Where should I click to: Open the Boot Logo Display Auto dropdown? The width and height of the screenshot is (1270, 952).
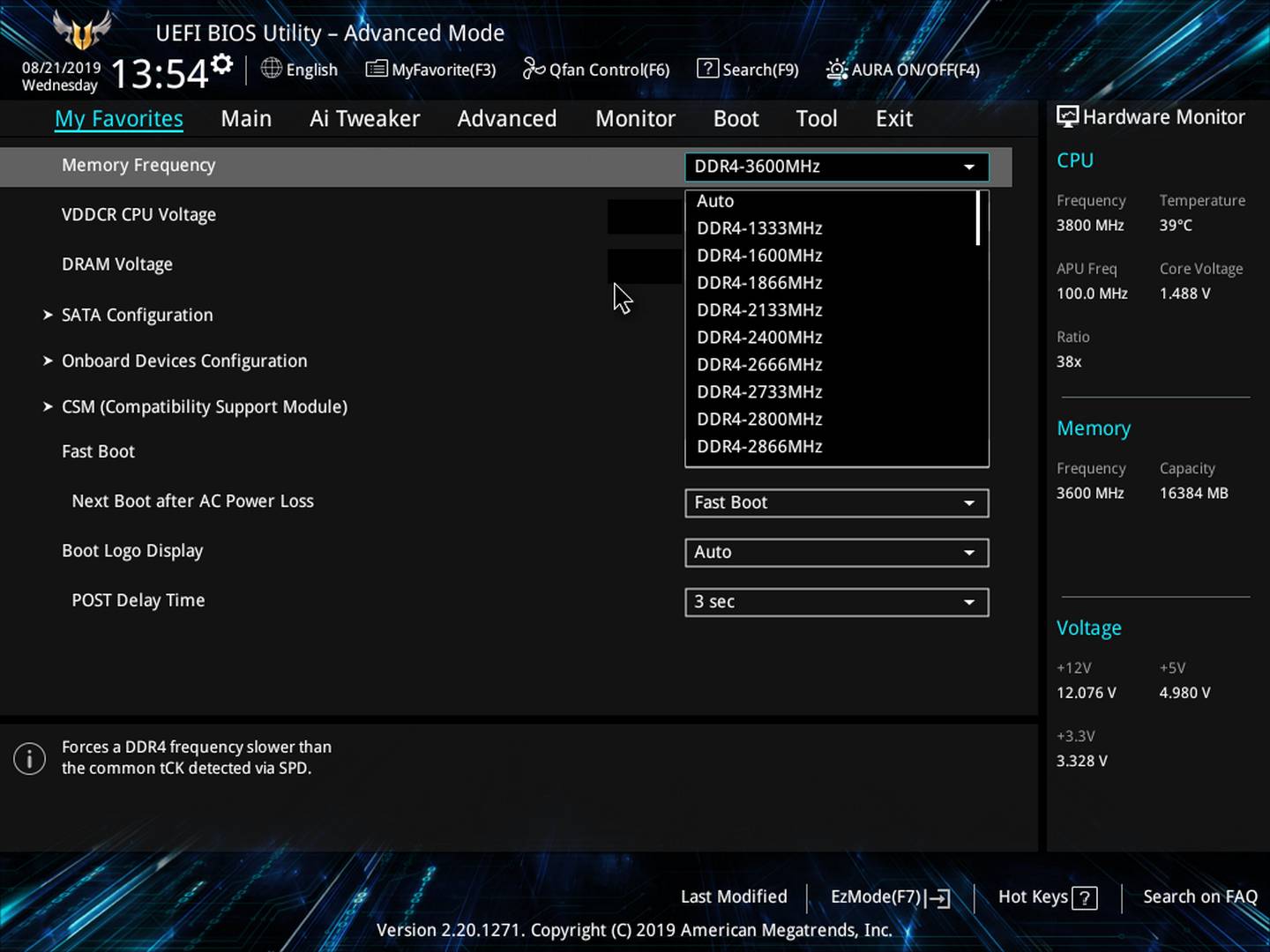pyautogui.click(x=837, y=553)
